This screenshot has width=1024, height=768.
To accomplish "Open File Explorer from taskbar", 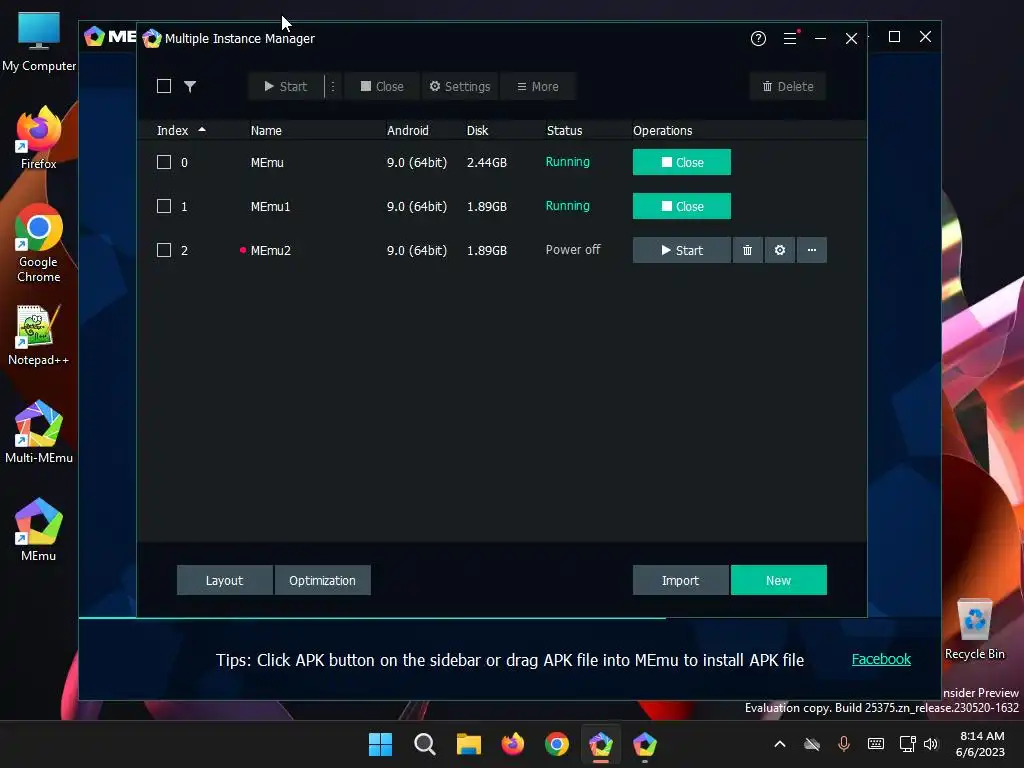I will pos(469,744).
